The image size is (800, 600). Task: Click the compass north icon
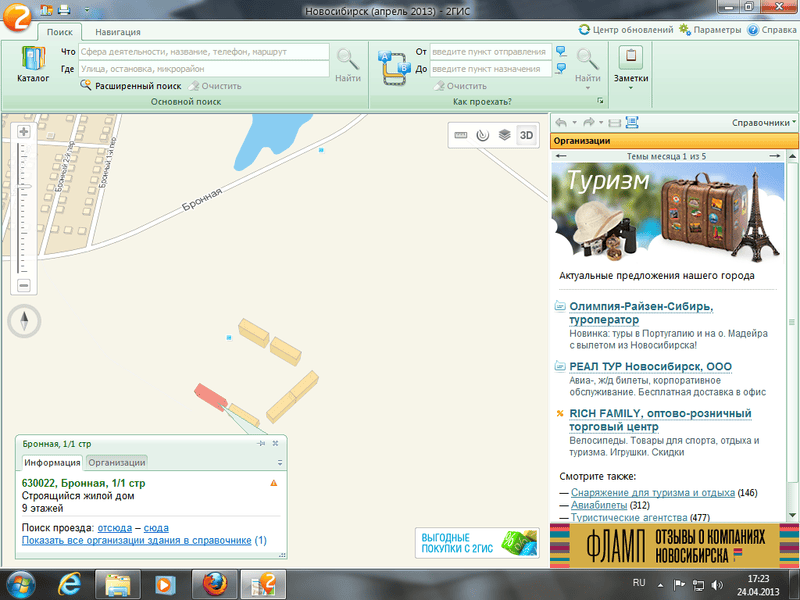(24, 321)
